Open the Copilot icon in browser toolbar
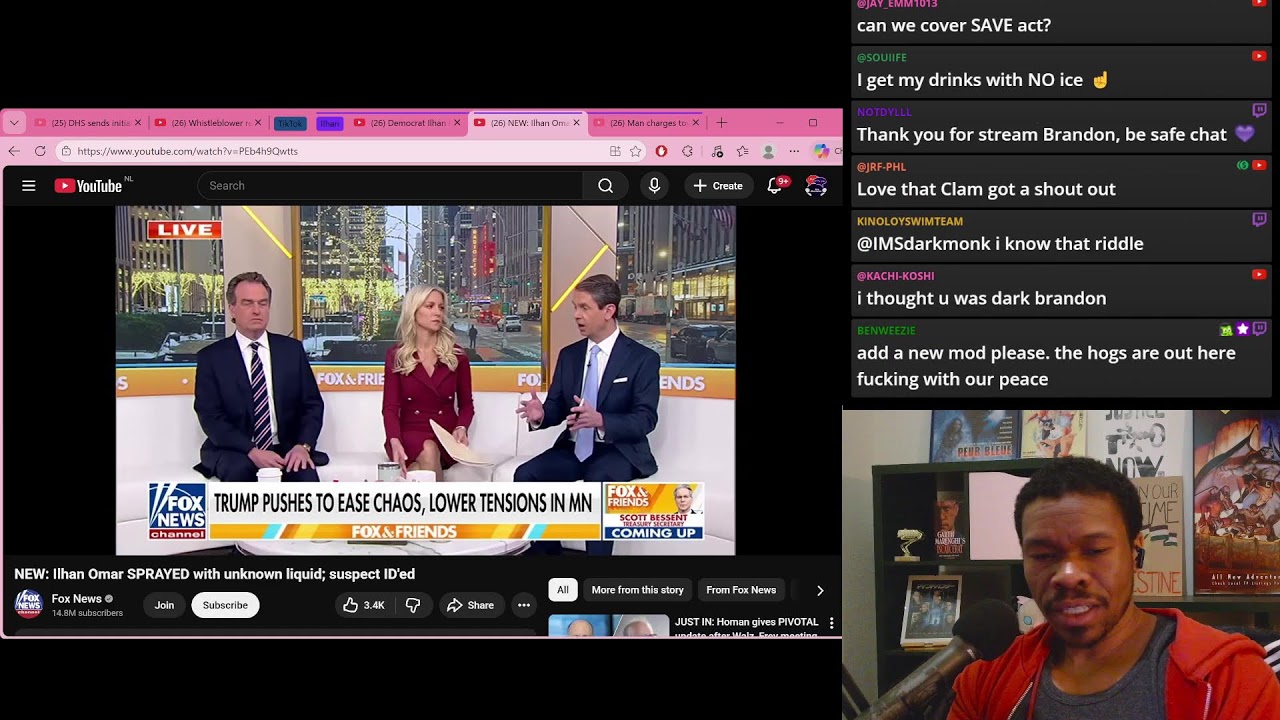 (821, 151)
